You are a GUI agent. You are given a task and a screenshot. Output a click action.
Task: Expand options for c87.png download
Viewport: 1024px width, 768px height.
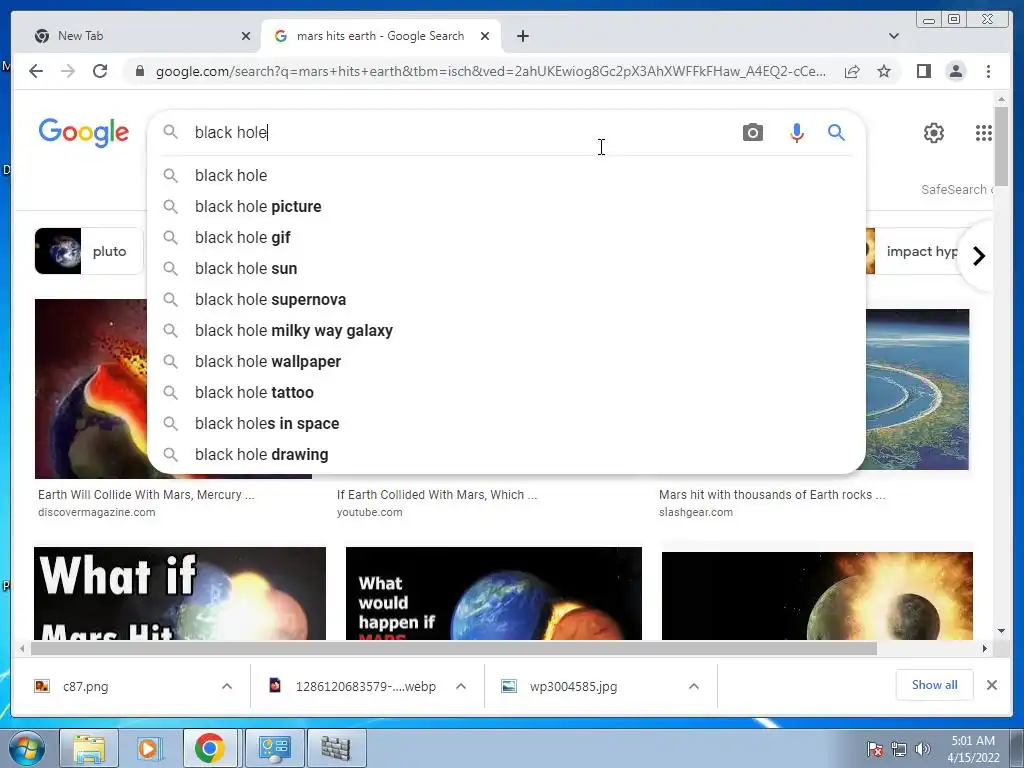coord(227,686)
